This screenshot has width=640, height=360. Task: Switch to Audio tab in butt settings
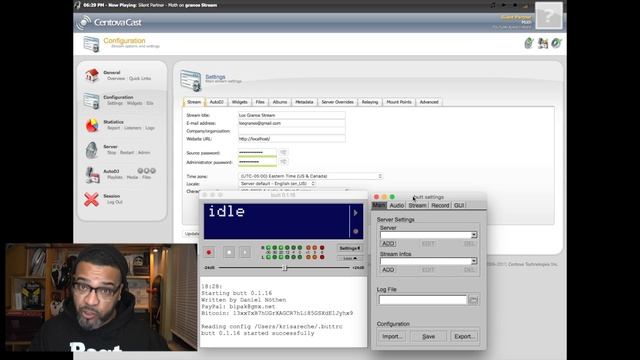[x=396, y=205]
